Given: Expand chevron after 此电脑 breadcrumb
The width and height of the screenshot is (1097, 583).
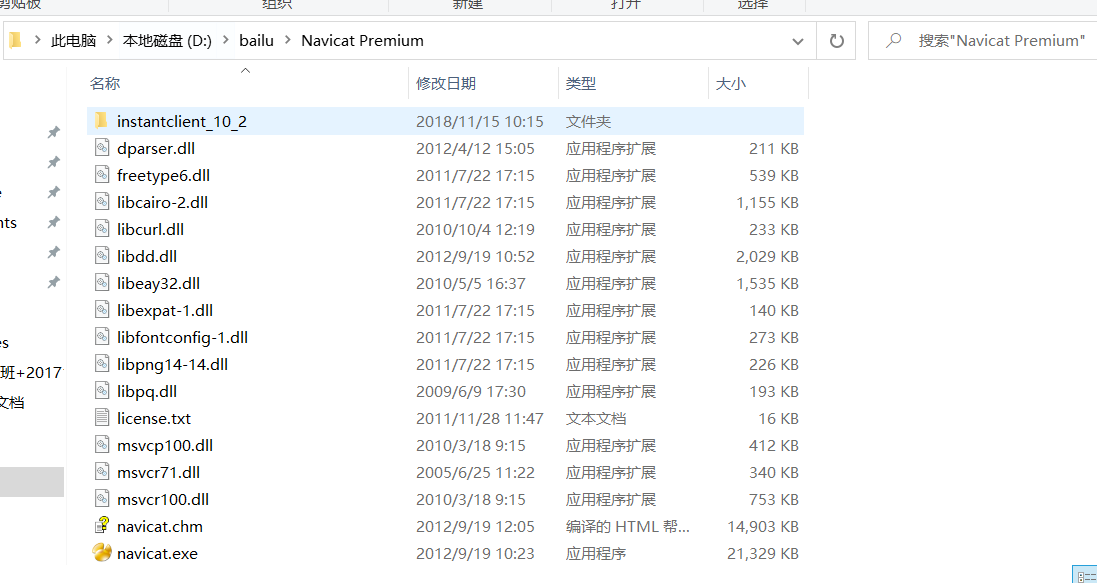Looking at the screenshot, I should 109,41.
